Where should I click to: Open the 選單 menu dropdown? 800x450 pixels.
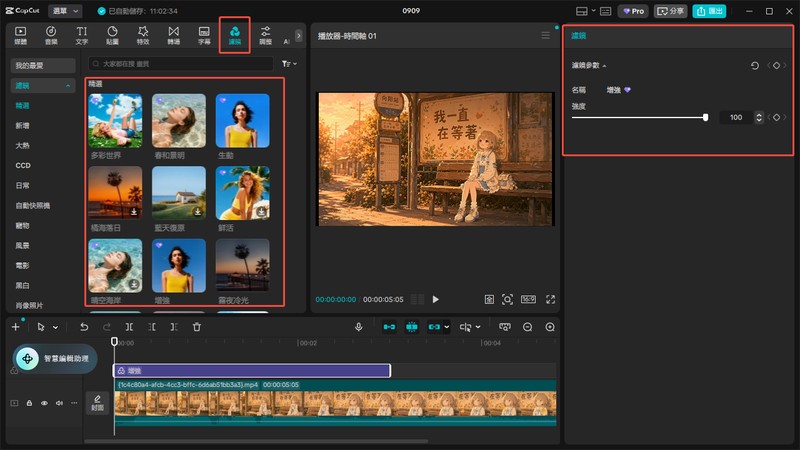tap(65, 11)
